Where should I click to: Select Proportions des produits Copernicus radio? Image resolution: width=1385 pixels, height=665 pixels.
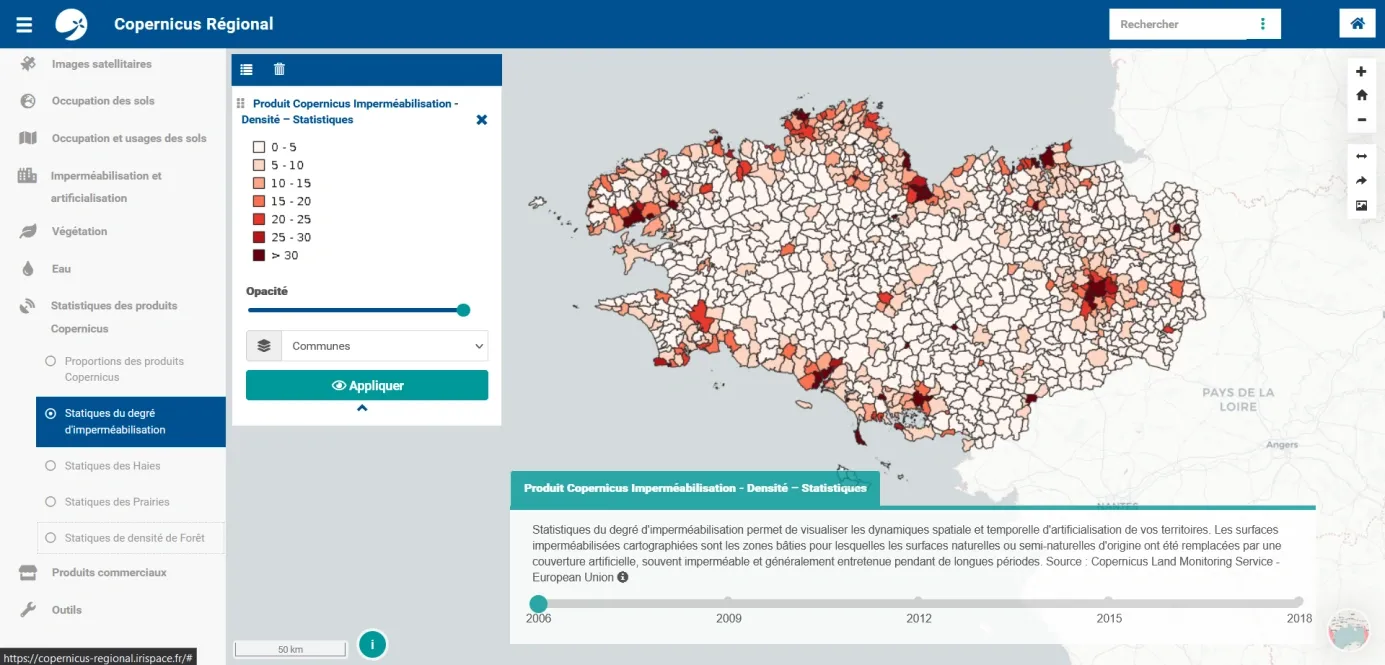click(x=51, y=361)
